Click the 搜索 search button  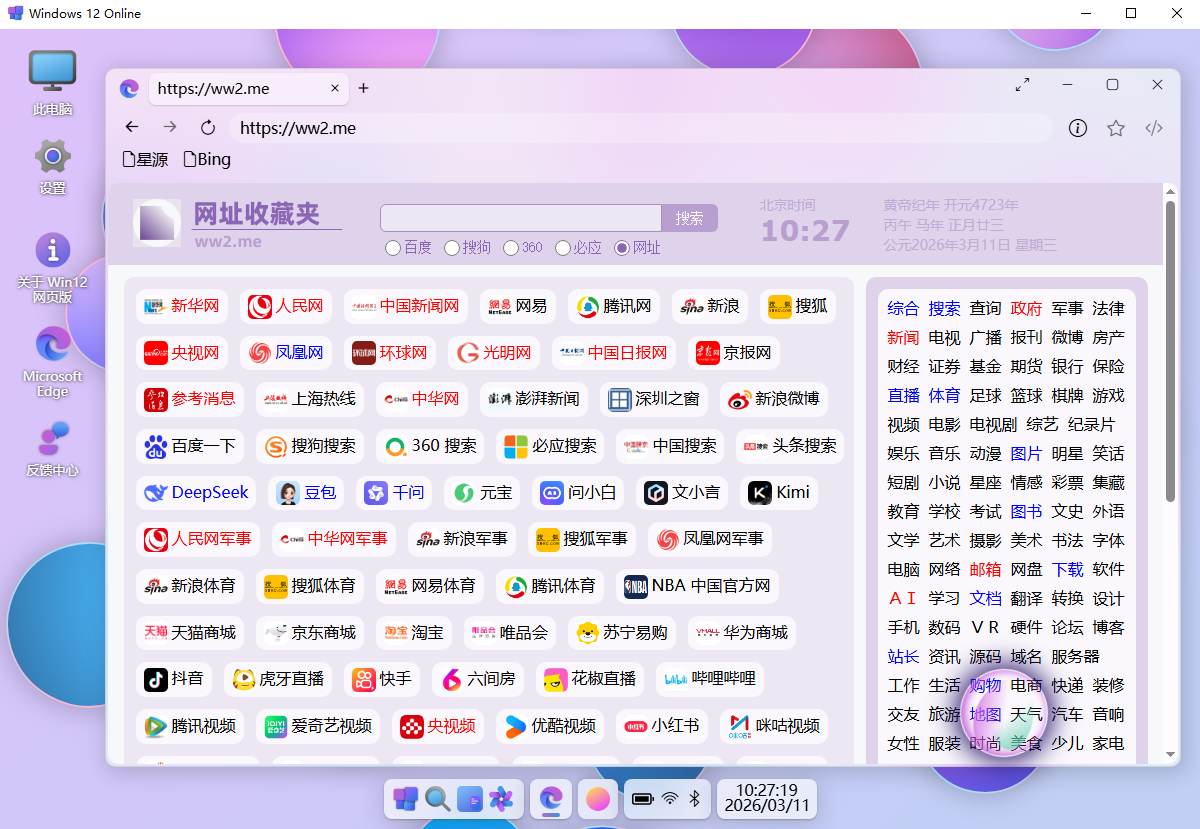[689, 218]
